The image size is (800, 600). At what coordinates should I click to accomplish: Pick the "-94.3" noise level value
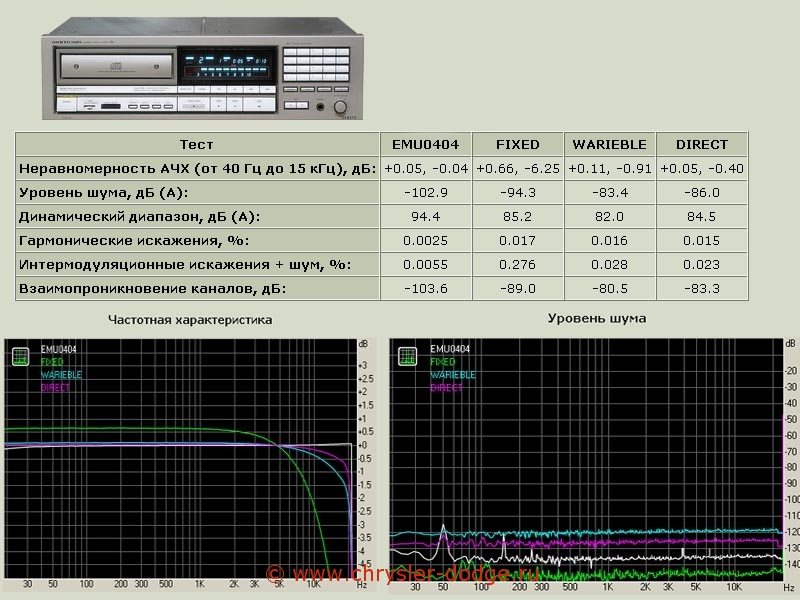point(518,192)
